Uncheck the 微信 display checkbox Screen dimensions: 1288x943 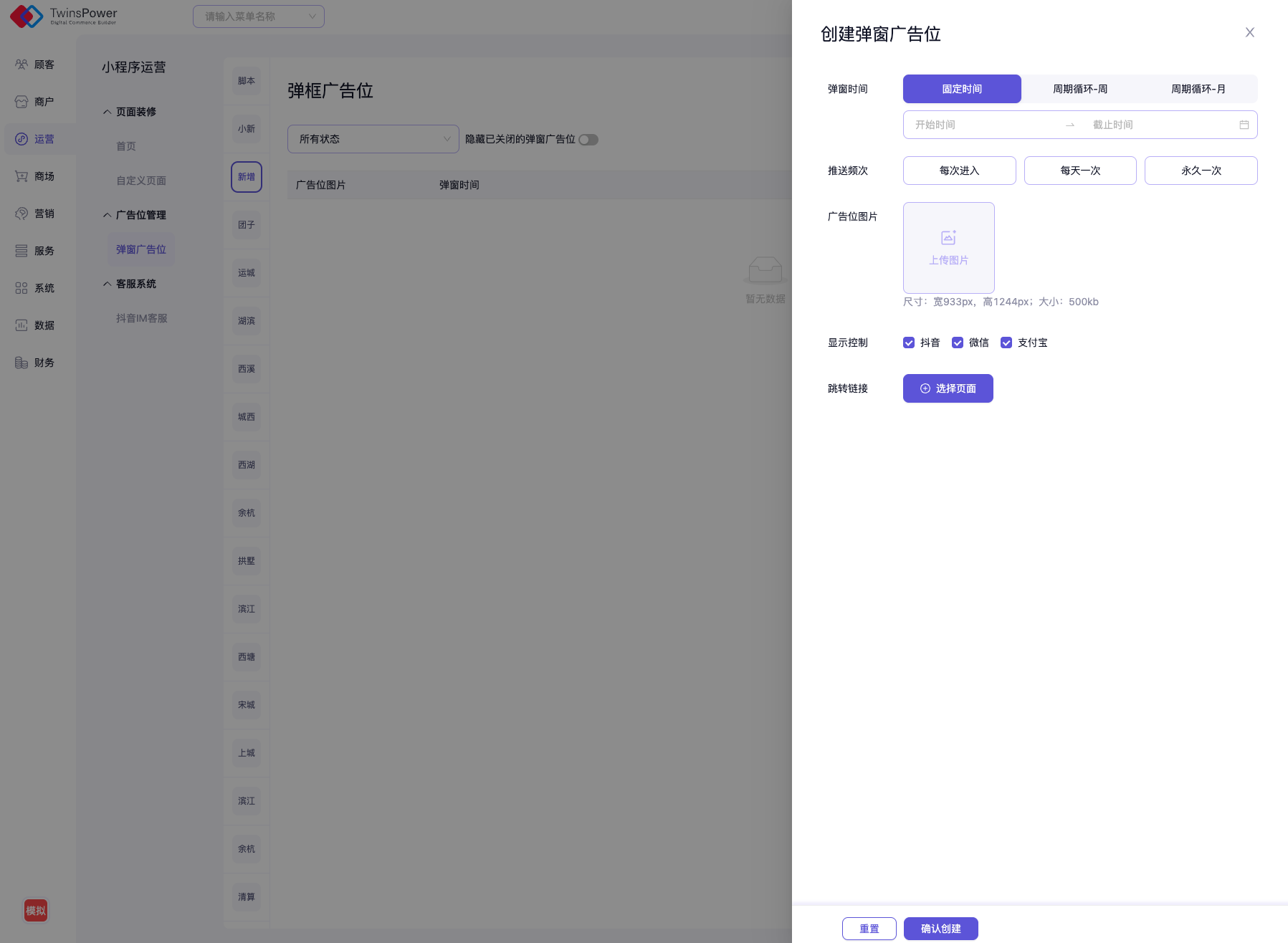[958, 343]
